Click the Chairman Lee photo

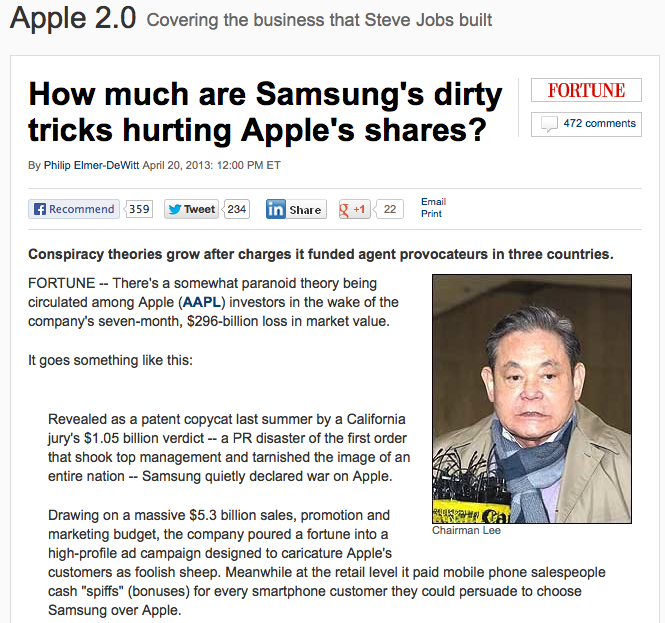coord(532,399)
